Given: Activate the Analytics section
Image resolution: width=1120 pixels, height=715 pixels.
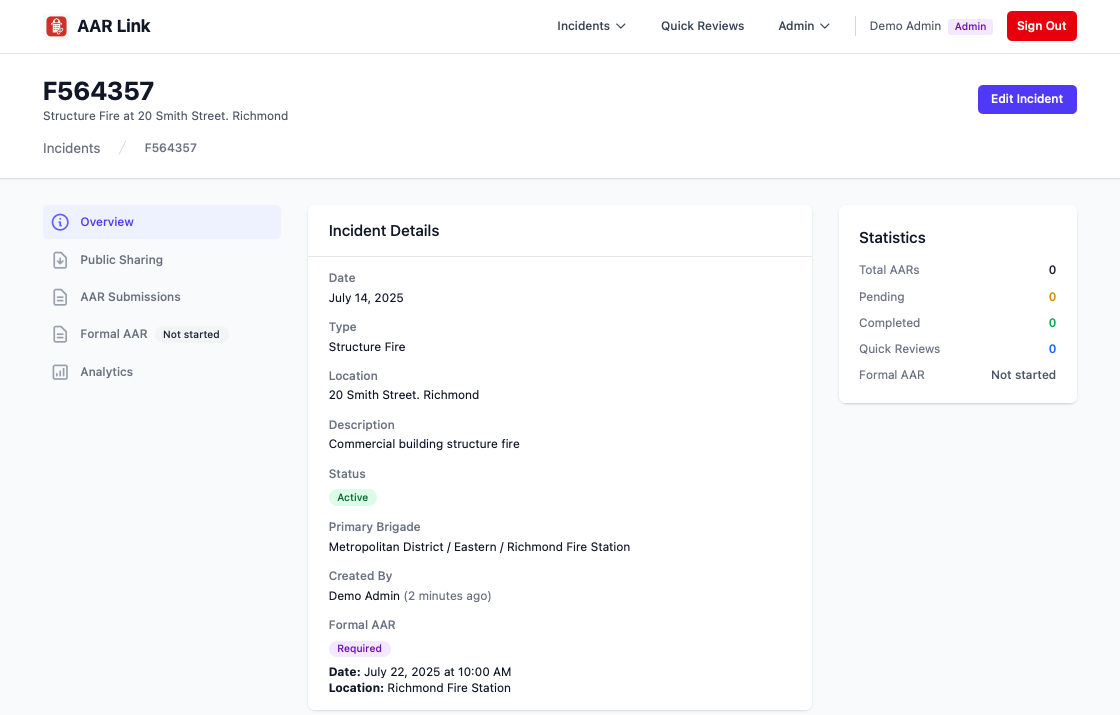Looking at the screenshot, I should click(x=106, y=371).
